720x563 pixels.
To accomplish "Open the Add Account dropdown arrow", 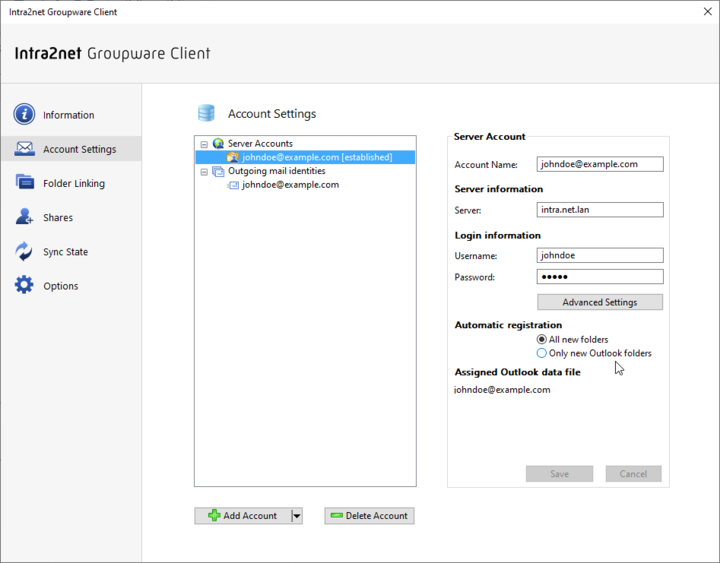I will click(297, 516).
